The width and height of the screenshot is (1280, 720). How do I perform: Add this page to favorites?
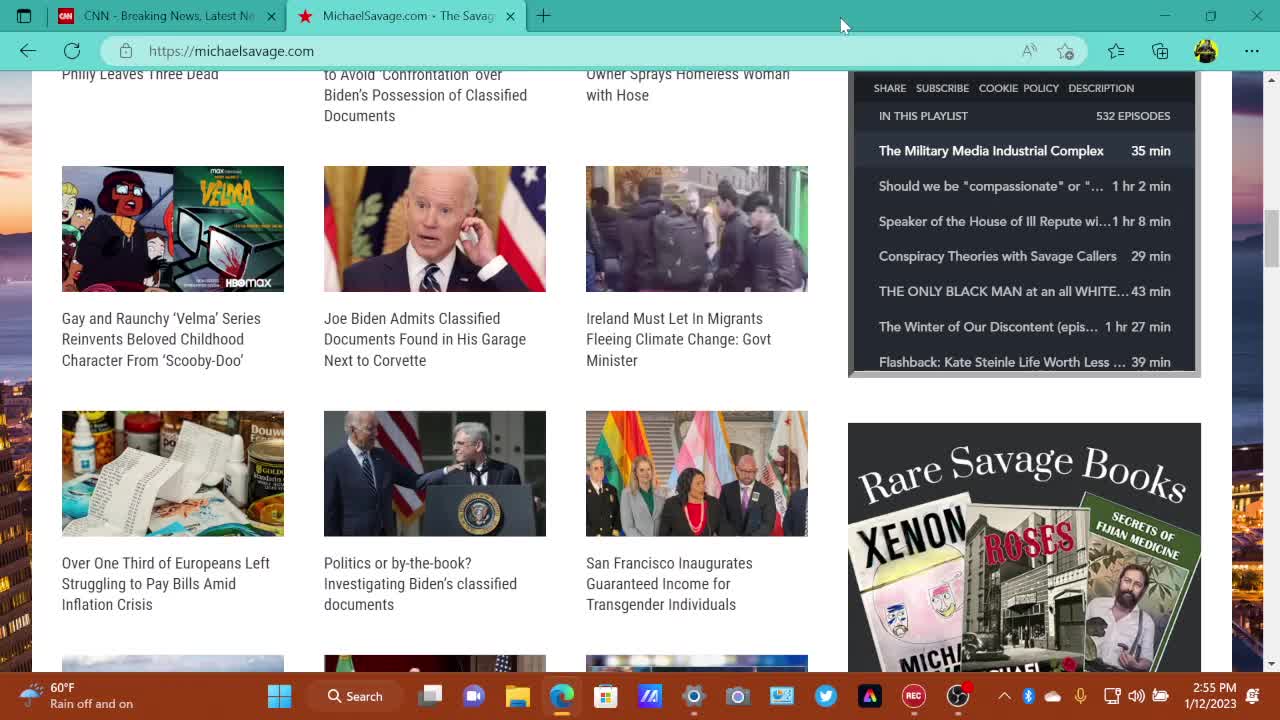(1065, 51)
